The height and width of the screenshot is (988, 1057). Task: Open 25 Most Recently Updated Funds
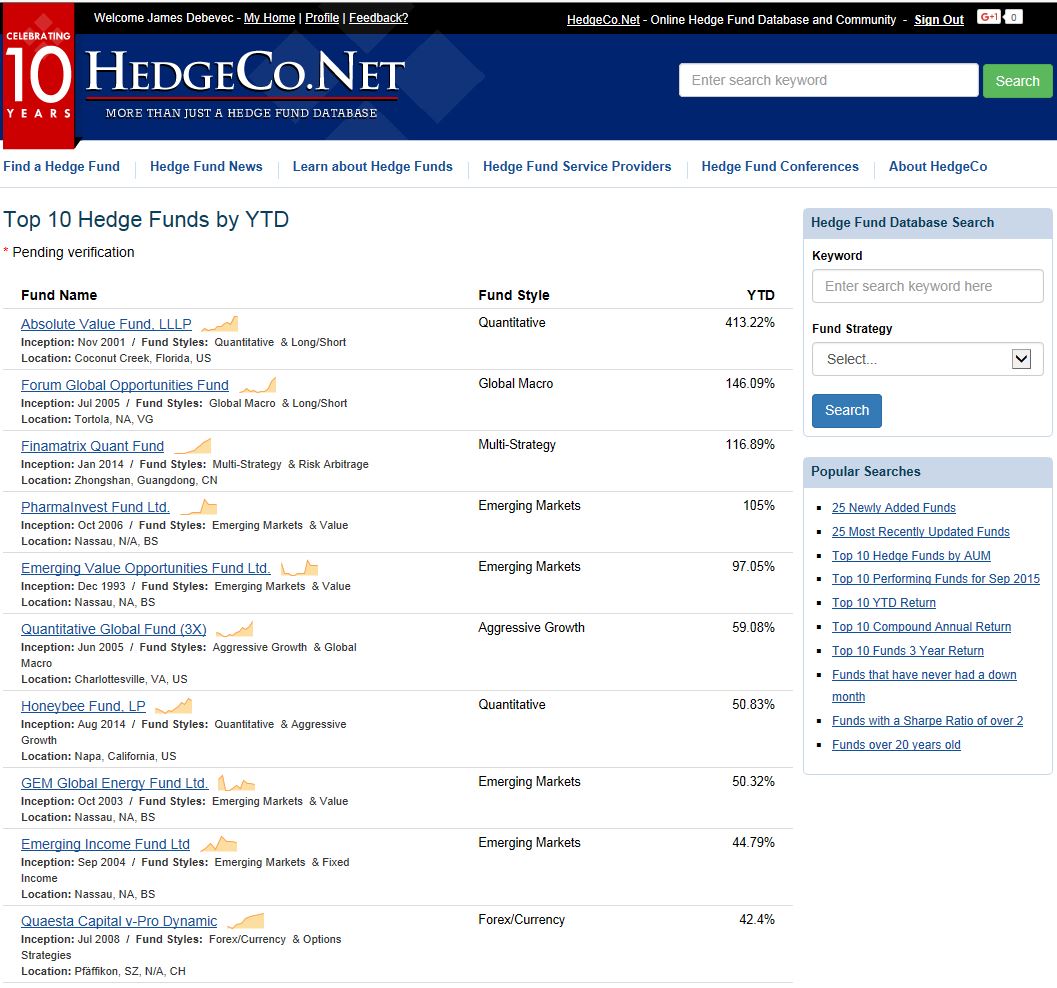click(920, 532)
